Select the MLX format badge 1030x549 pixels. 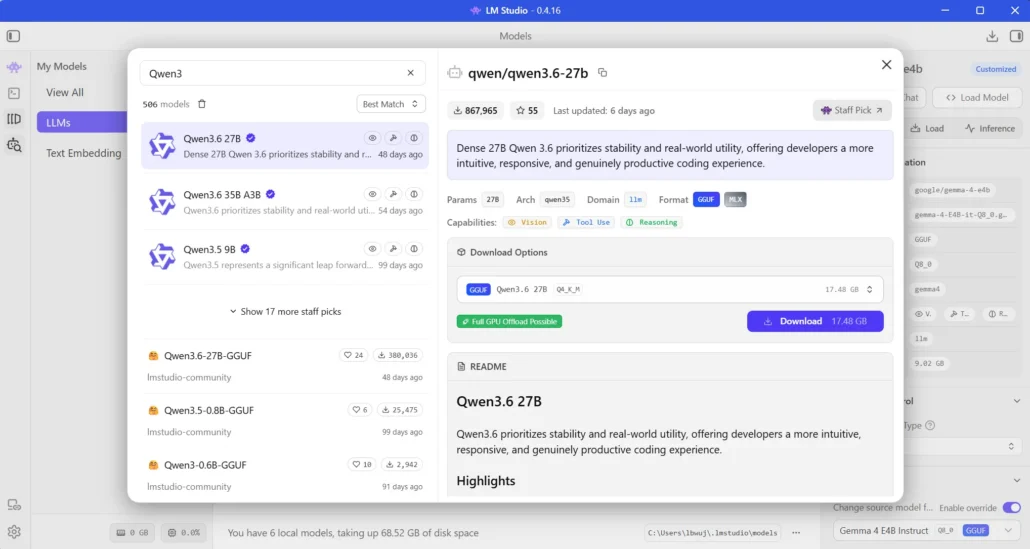tap(735, 200)
